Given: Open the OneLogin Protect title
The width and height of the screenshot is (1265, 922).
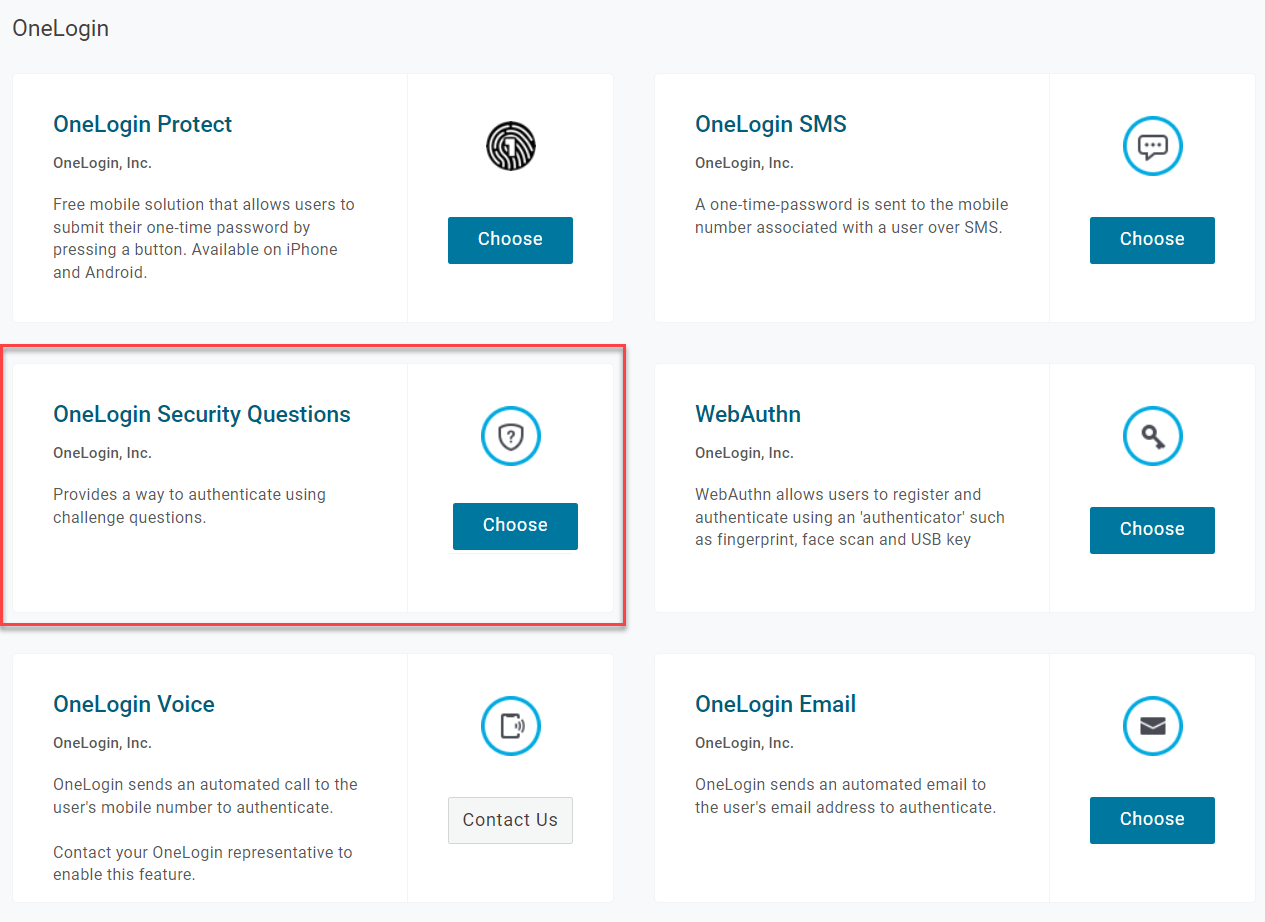Looking at the screenshot, I should (x=142, y=125).
